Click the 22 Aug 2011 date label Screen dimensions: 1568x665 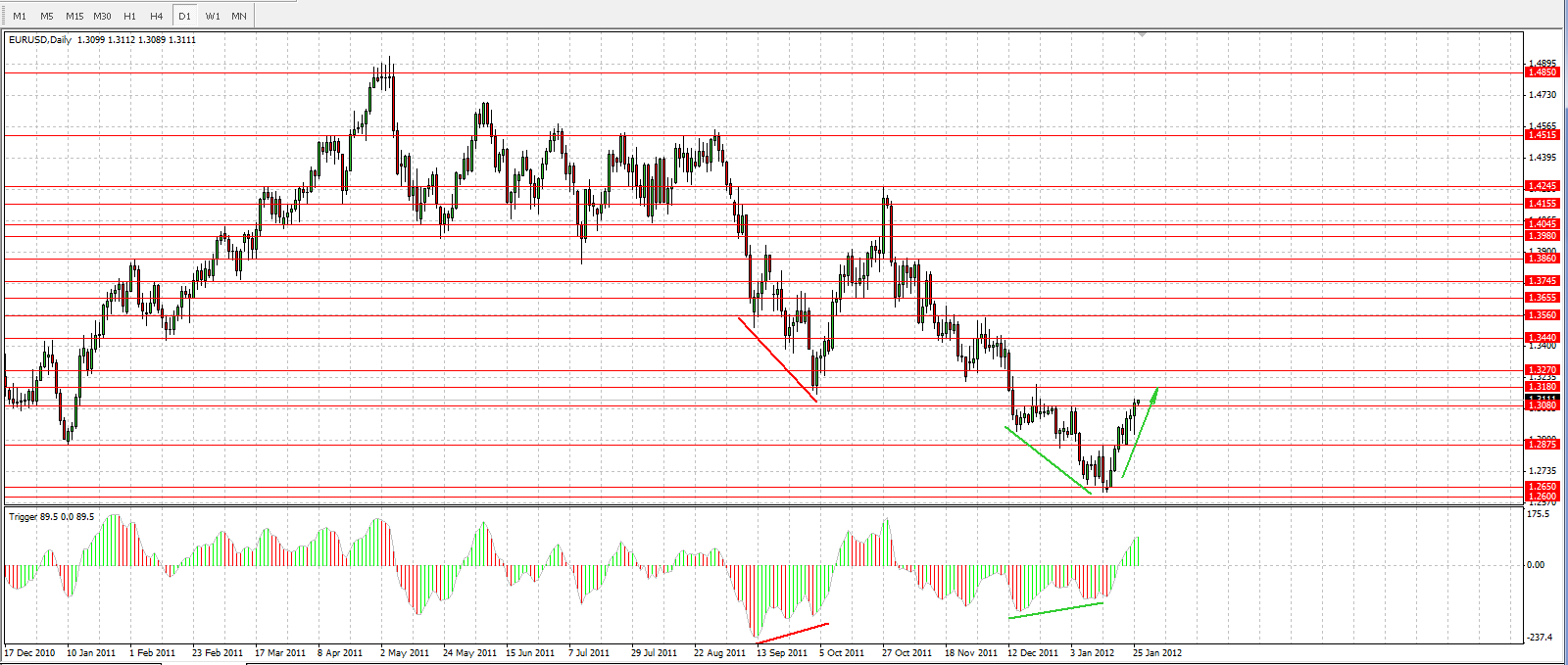[719, 653]
